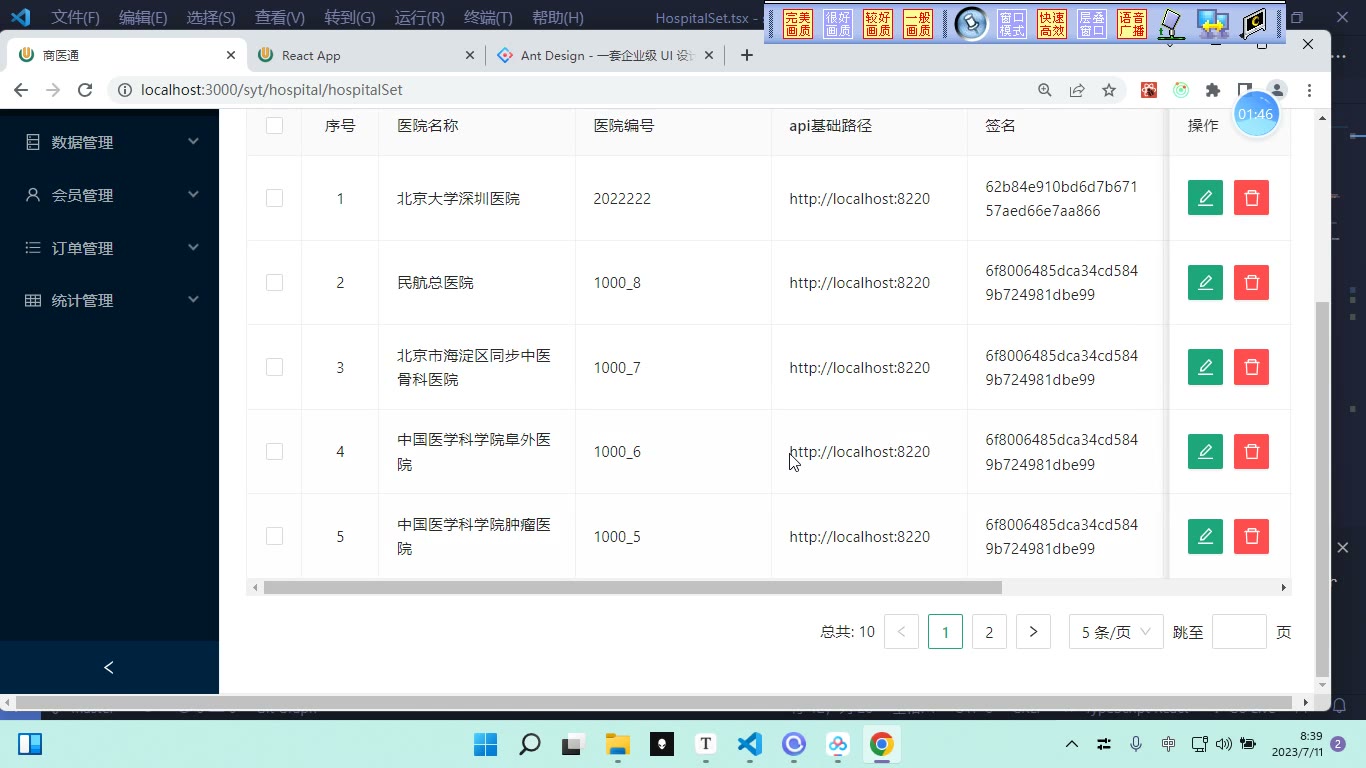
Task: Select row 3 checkbox
Action: 274,367
